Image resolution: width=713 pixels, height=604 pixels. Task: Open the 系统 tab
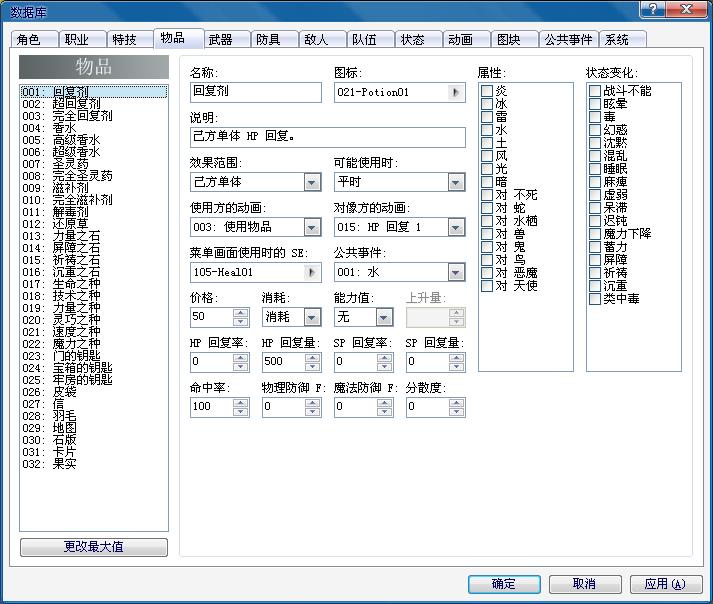point(623,40)
